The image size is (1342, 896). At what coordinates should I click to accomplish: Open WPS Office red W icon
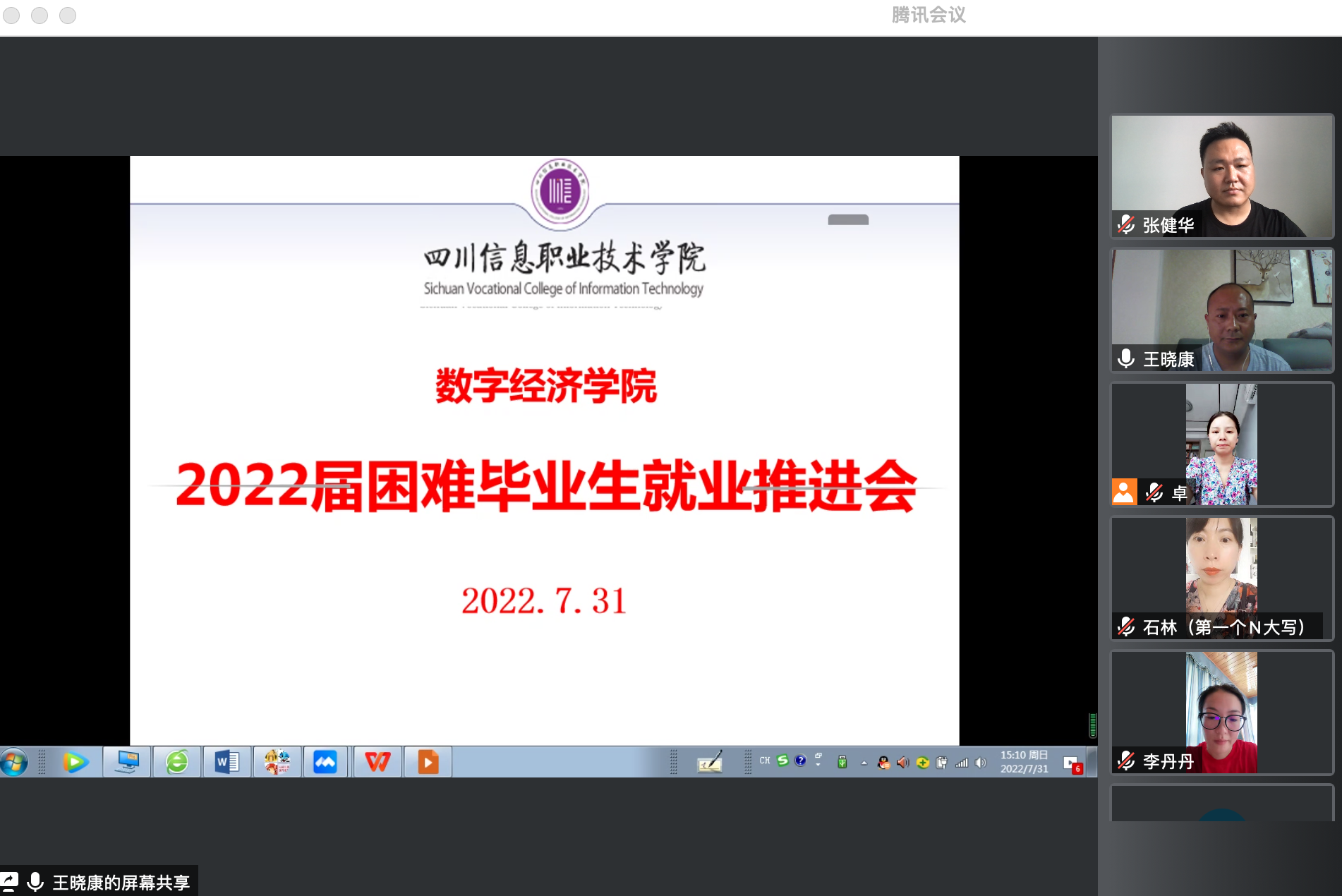click(377, 762)
